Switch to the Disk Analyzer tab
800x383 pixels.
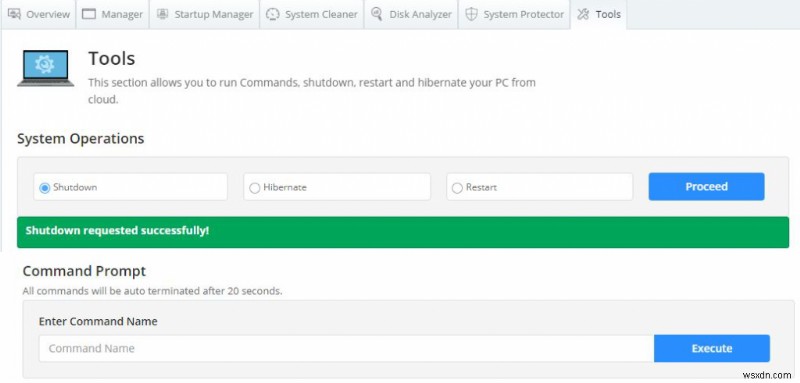click(x=411, y=14)
